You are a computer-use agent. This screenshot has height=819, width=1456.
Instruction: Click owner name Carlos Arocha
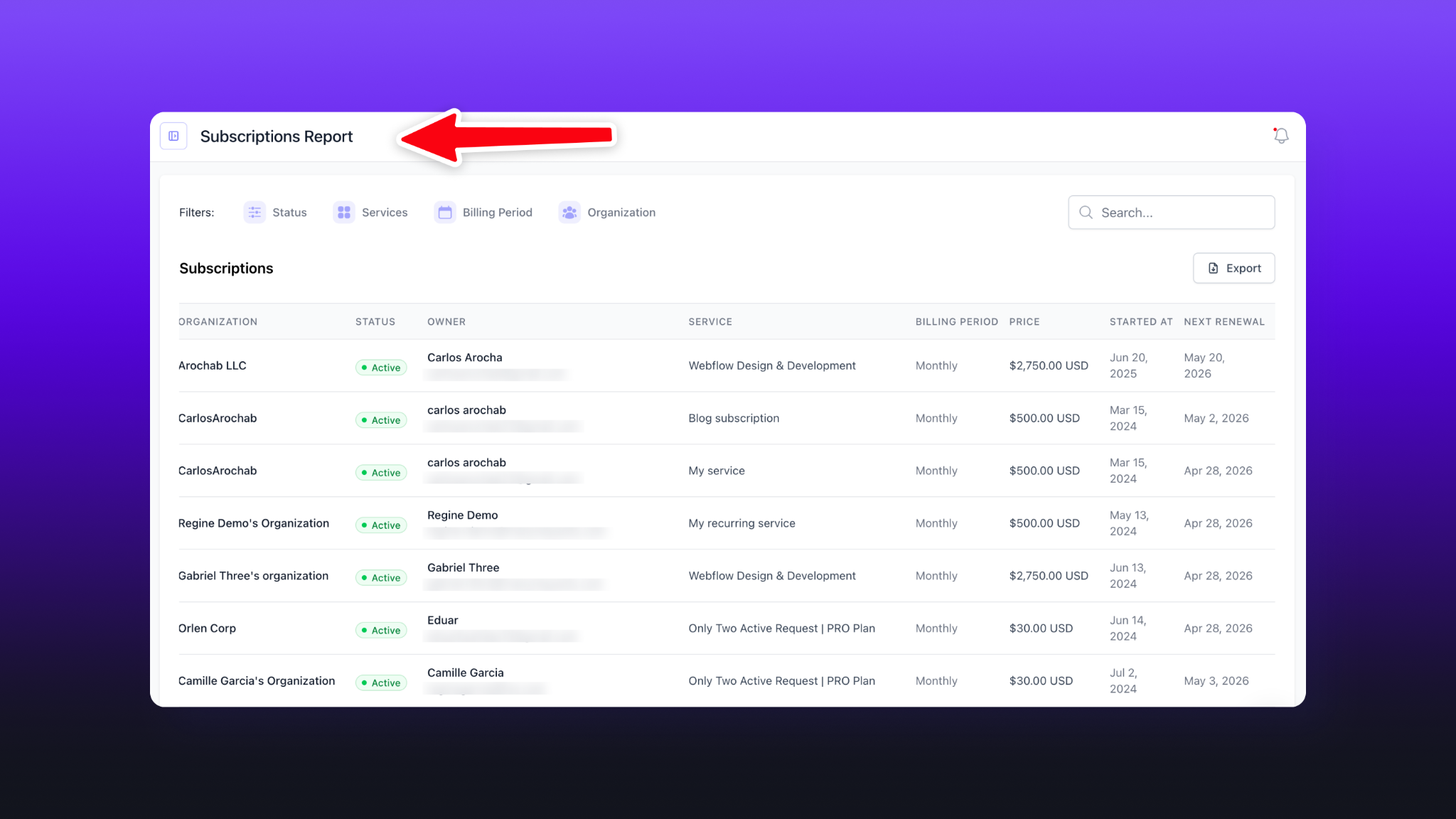(464, 358)
